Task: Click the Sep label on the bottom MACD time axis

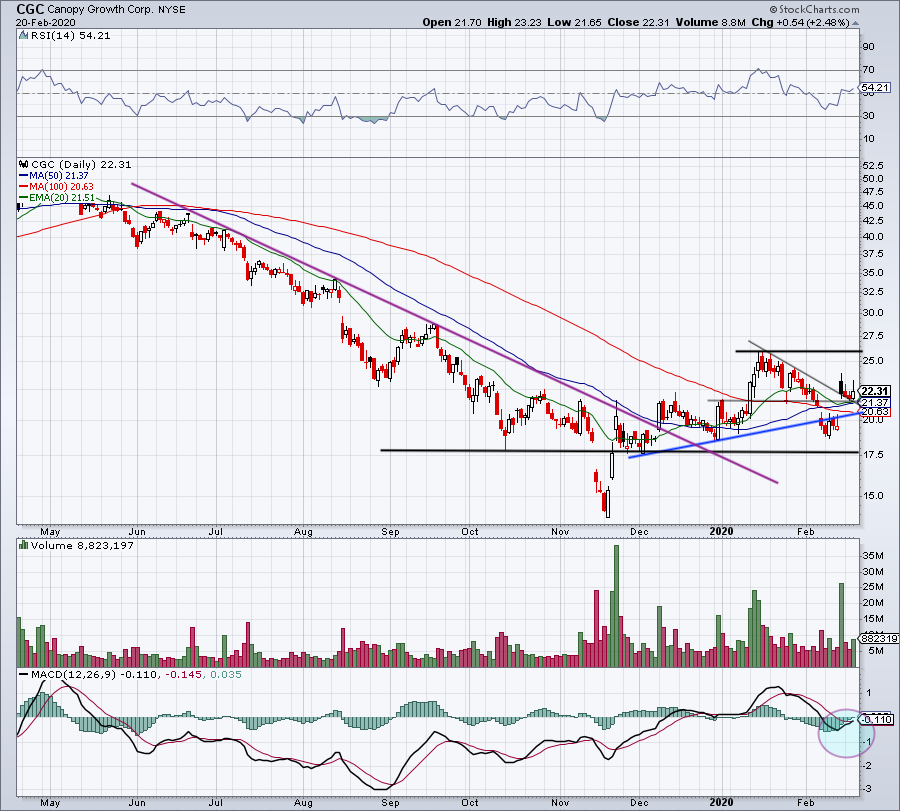Action: point(390,802)
